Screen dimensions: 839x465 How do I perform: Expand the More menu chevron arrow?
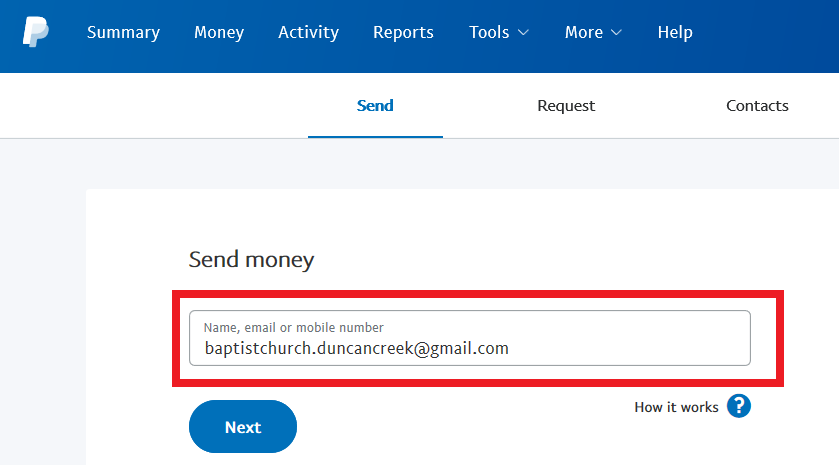click(616, 33)
